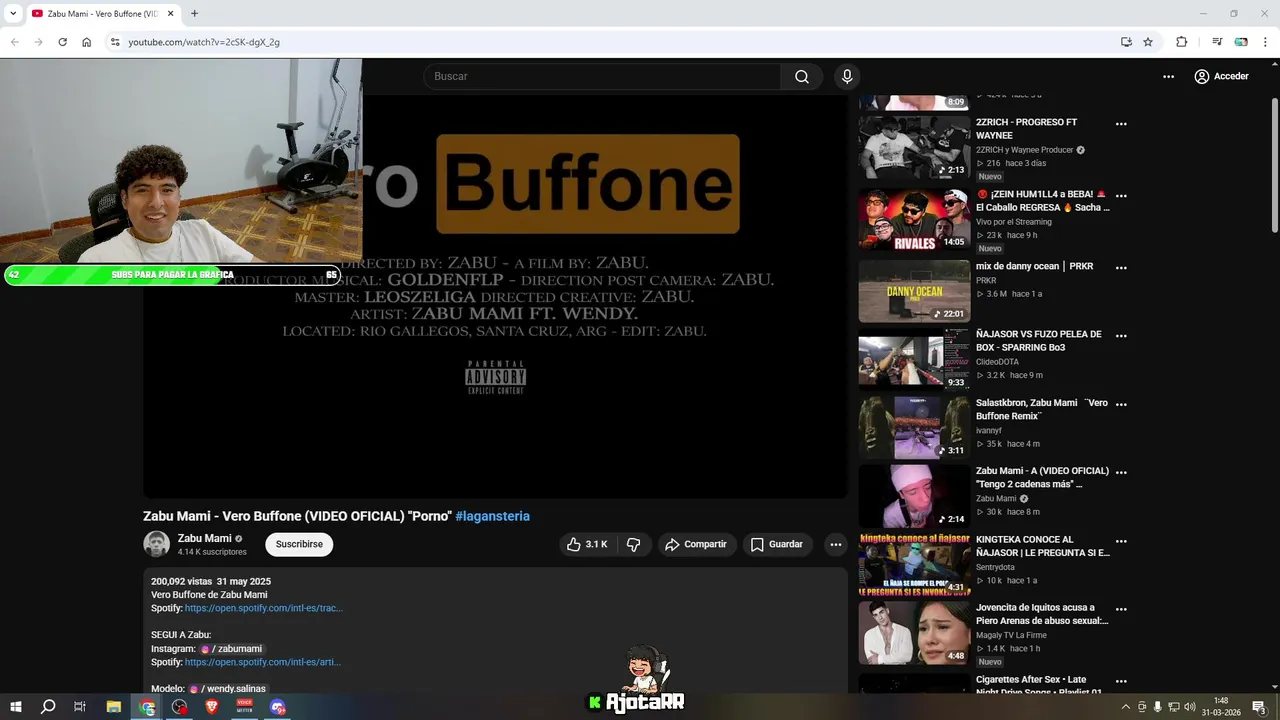1280x720 pixels.
Task: Show hidden system tray icons
Action: click(1126, 707)
